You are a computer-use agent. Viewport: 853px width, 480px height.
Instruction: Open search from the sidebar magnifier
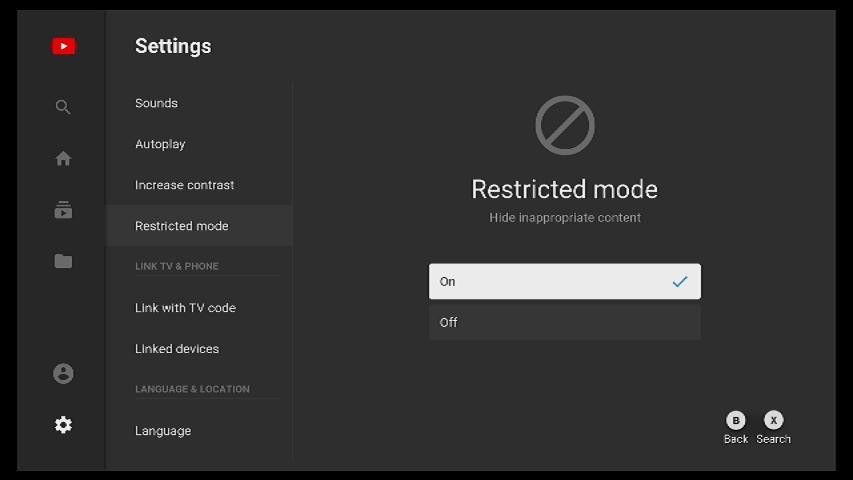pos(63,107)
